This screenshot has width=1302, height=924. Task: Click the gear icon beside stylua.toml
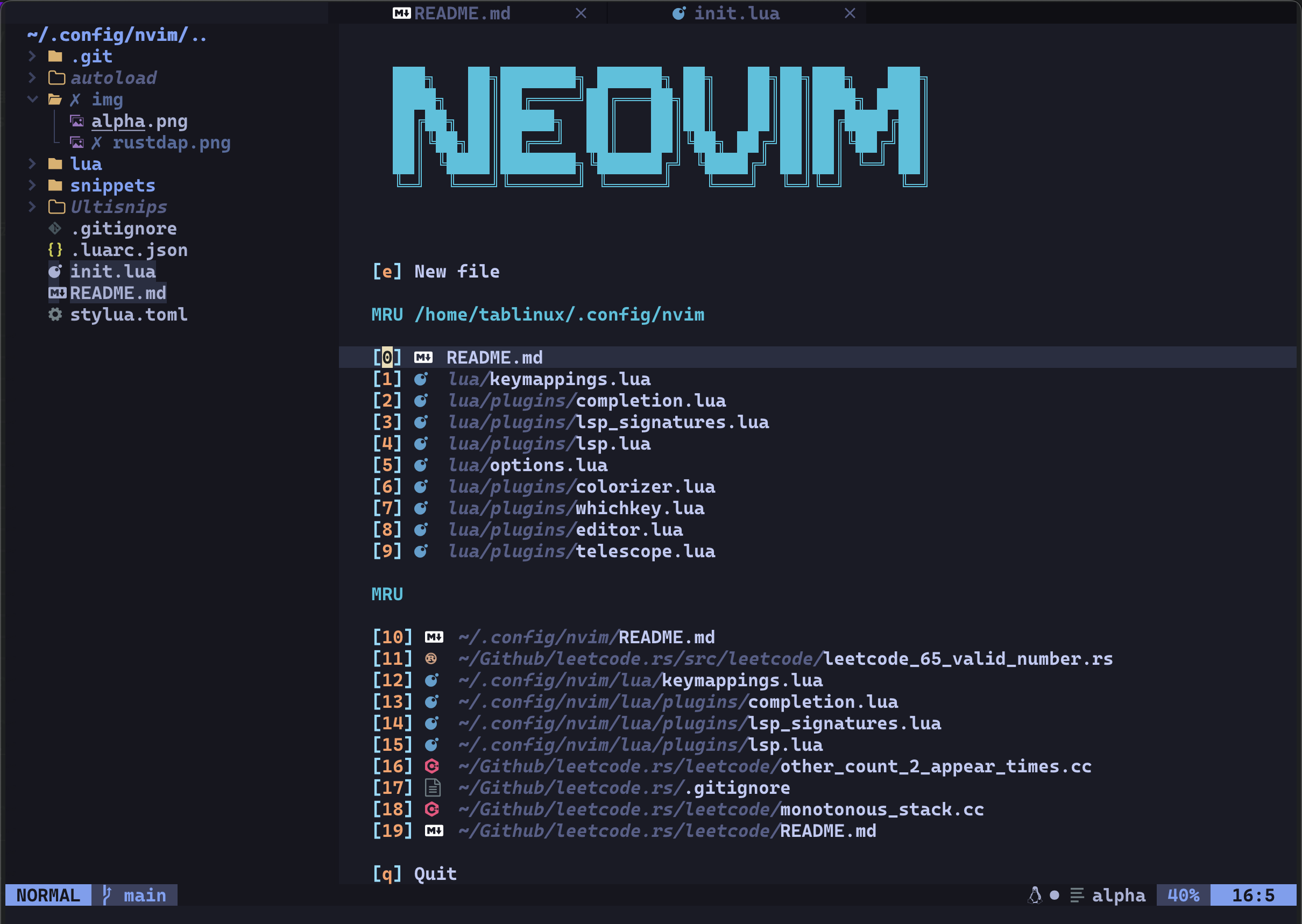click(x=55, y=315)
